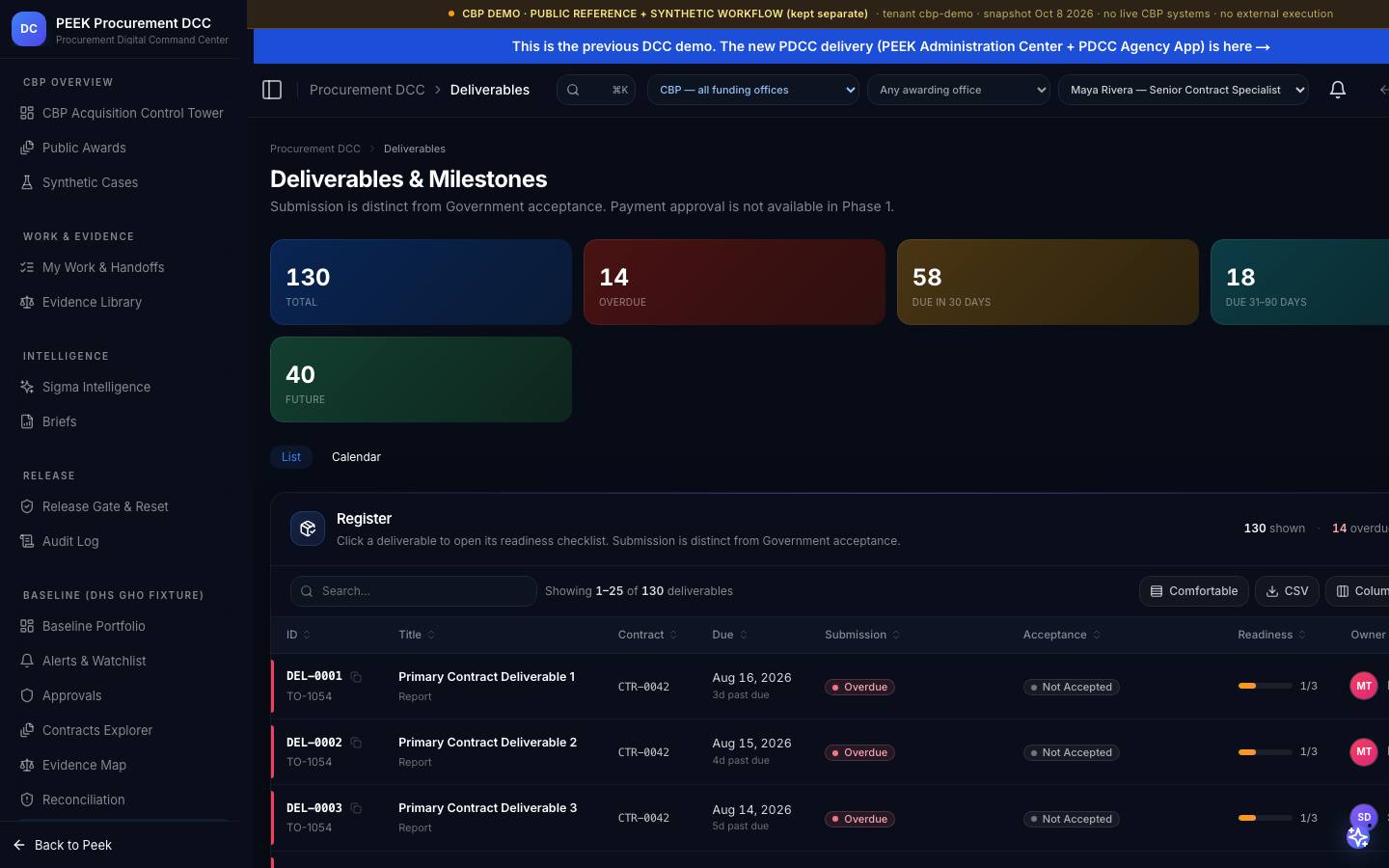Open the Evidence Library
Screen dimensions: 1389x868
point(122,302)
